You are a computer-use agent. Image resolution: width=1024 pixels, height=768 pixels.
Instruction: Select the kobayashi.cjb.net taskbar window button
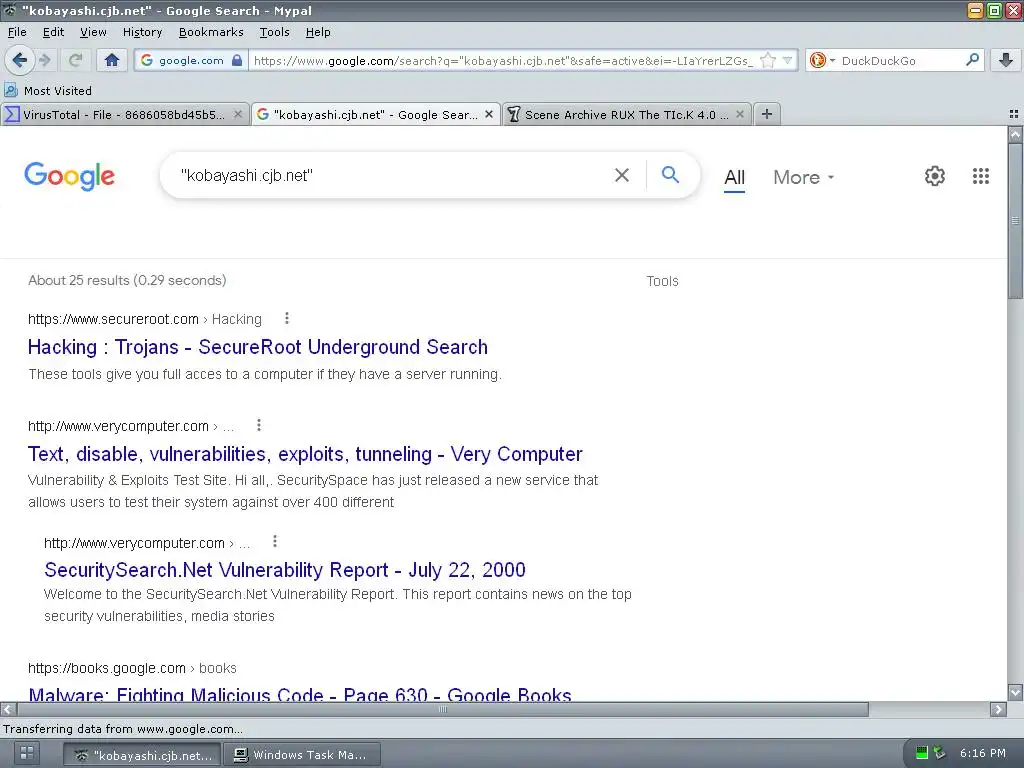click(x=143, y=755)
